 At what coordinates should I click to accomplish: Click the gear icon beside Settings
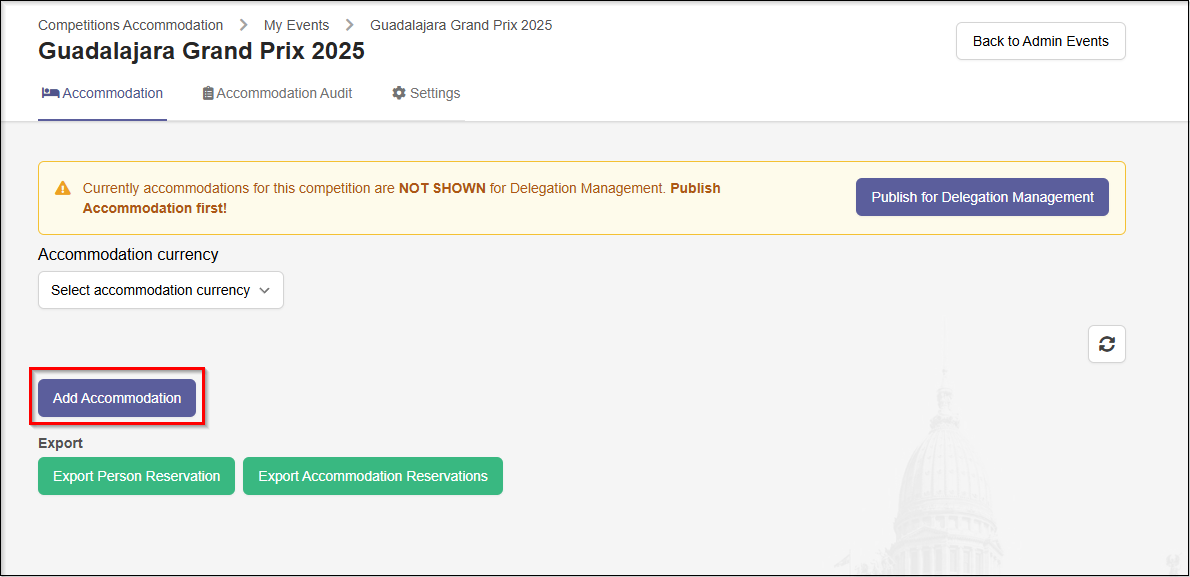pyautogui.click(x=399, y=93)
